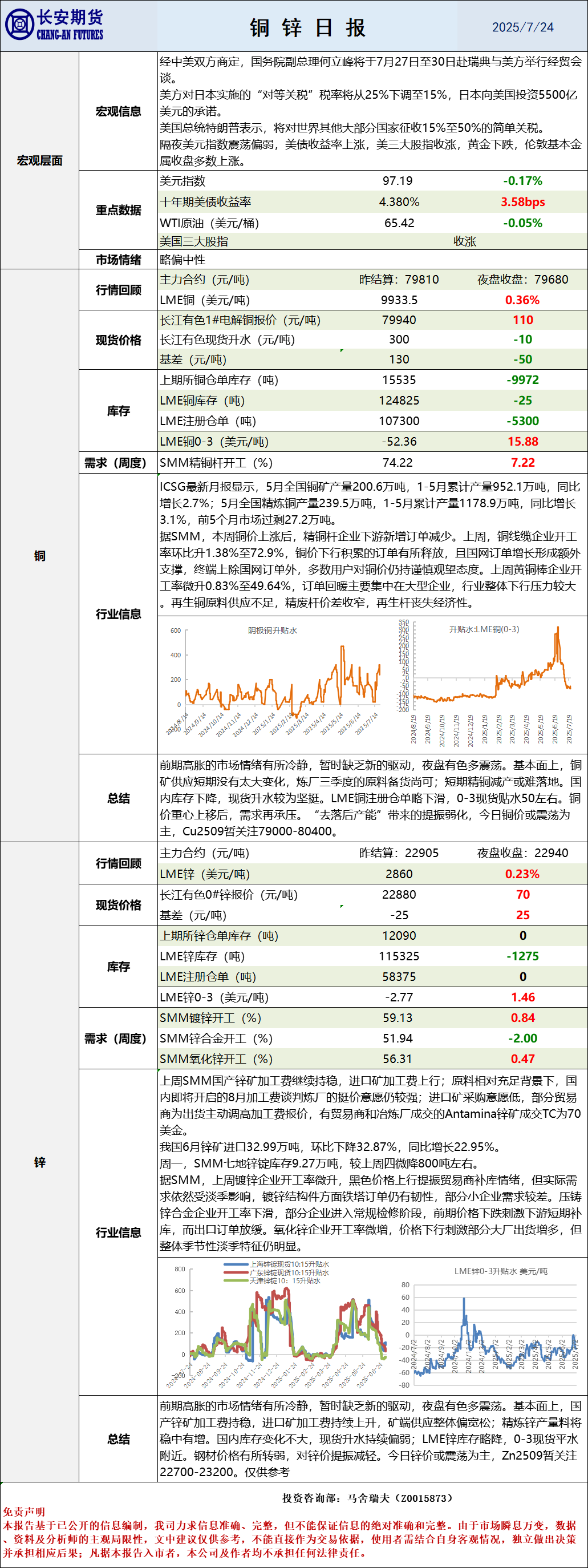The width and height of the screenshot is (588, 1568).
Task: Select the copper 基差 value 130
Action: click(399, 359)
